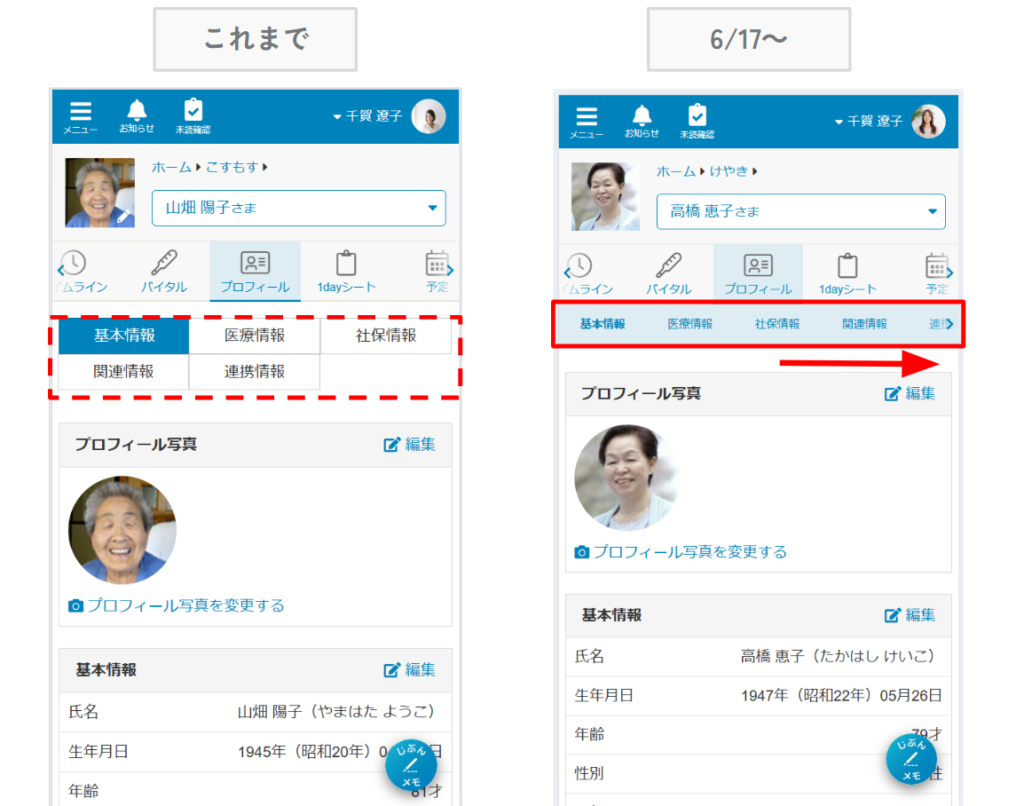The image size is (1024, 806).
Task: Expand 千賀 遼子 user dropdown in right screen
Action: pyautogui.click(x=869, y=121)
